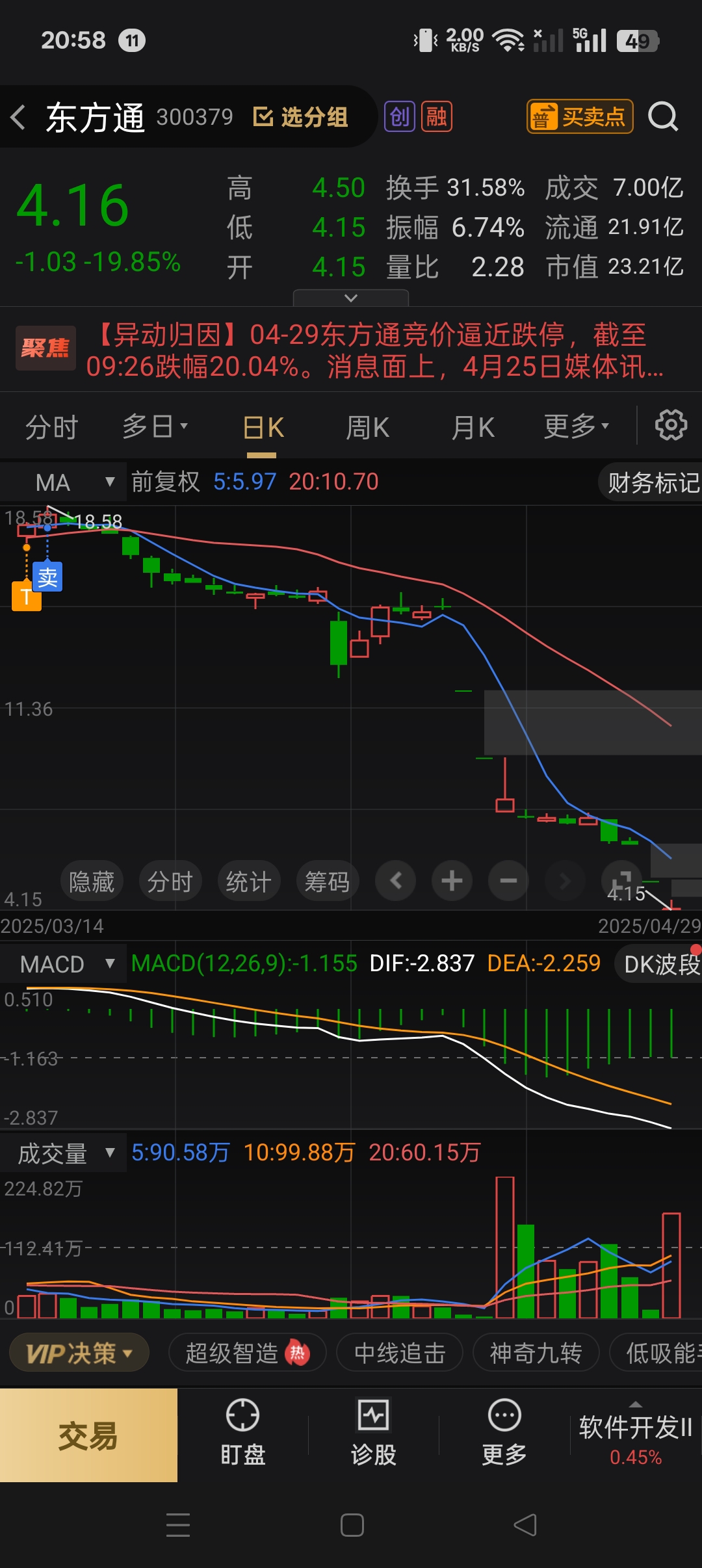Tap the notification count badge 11
This screenshot has width=702, height=1568.
[x=132, y=41]
